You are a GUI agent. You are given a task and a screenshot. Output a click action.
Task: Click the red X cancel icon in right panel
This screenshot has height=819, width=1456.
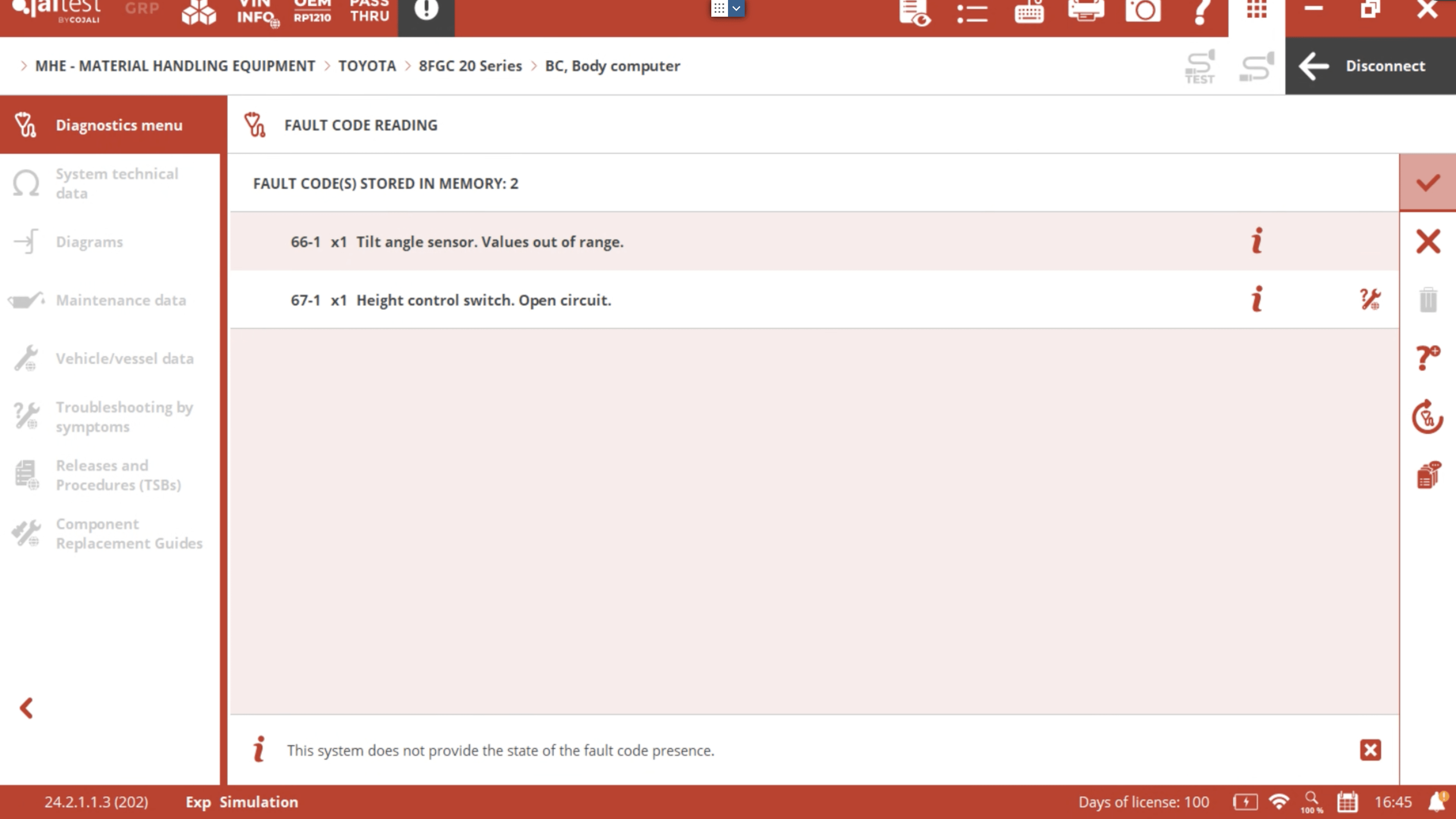[x=1428, y=242]
